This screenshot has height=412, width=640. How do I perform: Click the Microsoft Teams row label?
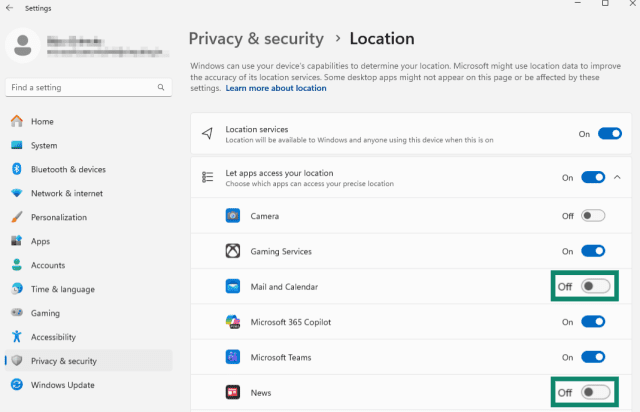[x=281, y=357]
